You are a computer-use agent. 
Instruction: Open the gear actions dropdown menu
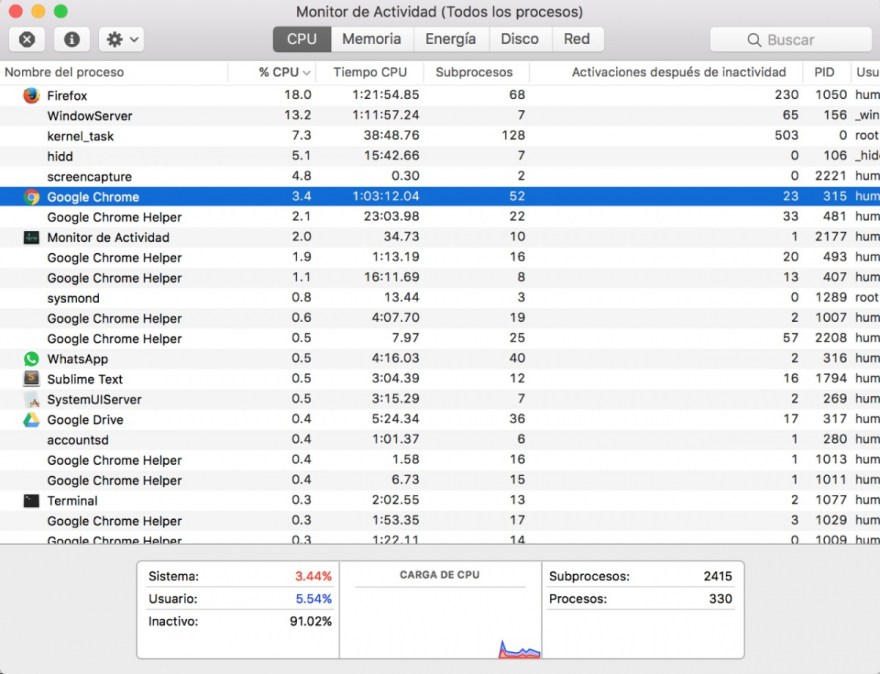pyautogui.click(x=123, y=39)
